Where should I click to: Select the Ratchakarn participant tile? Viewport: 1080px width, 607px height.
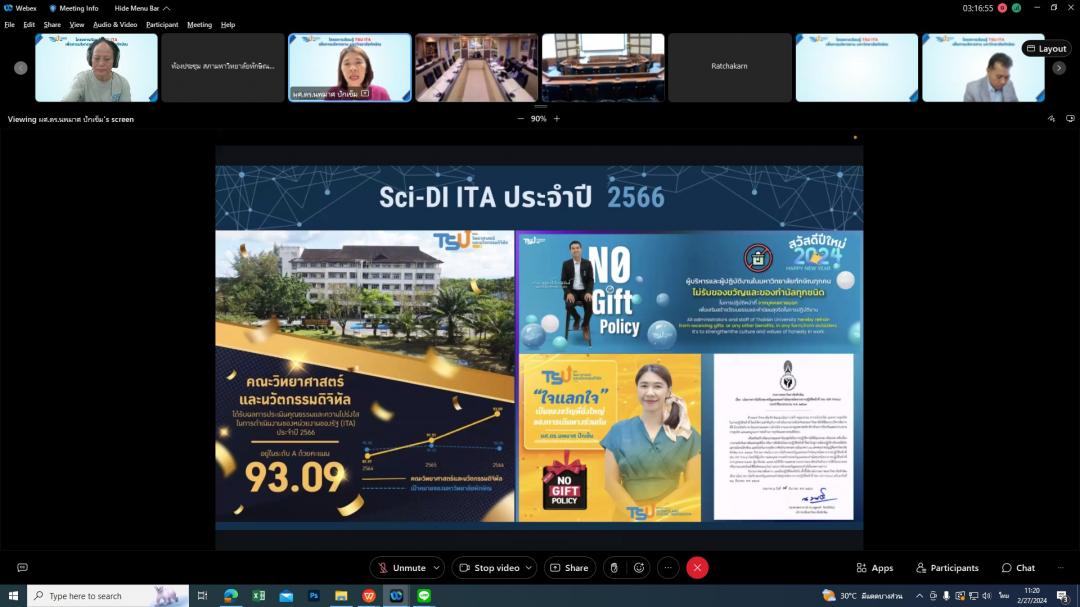(x=729, y=67)
